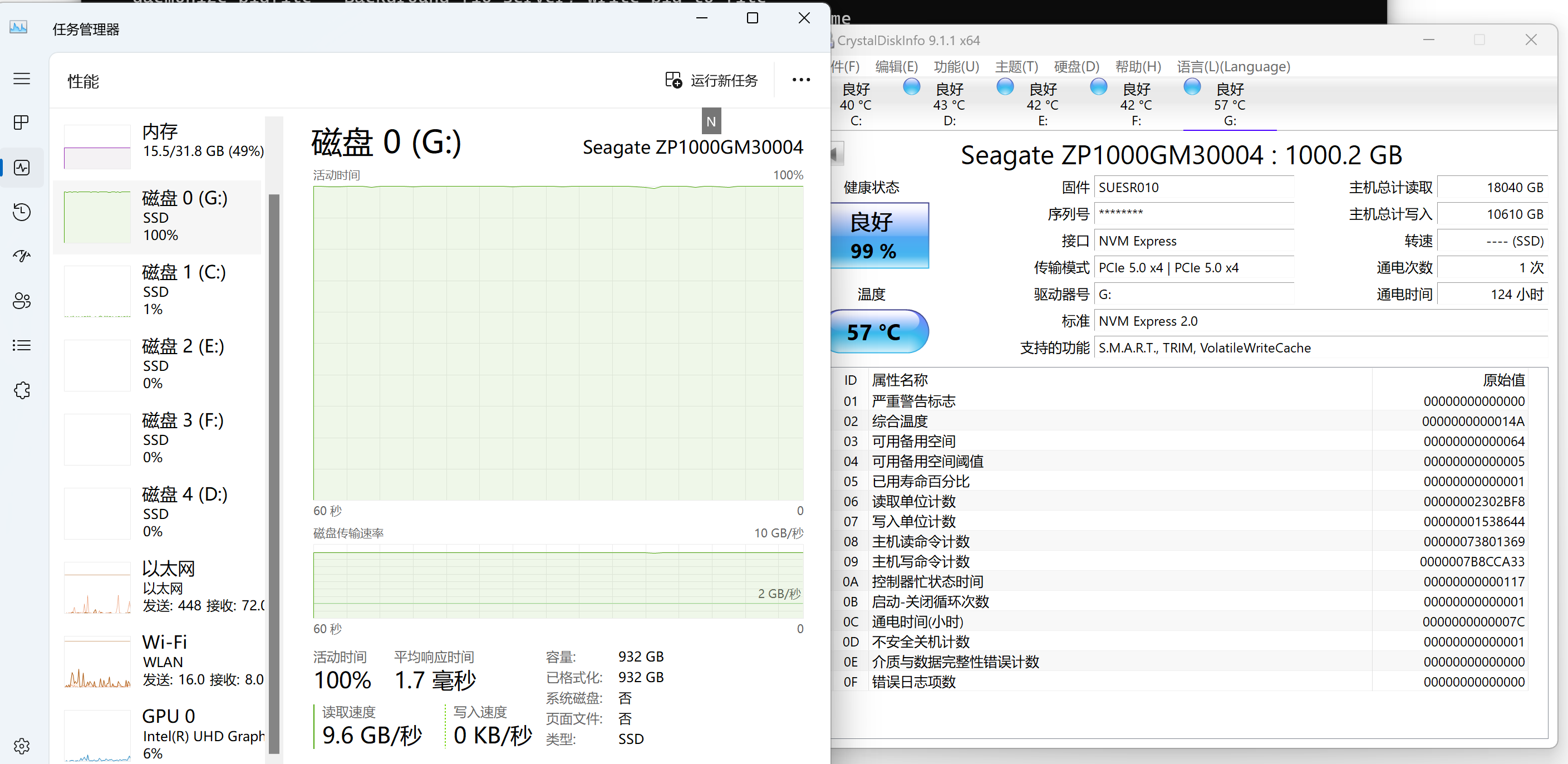Select the Performance page sidebar icon

[x=21, y=168]
